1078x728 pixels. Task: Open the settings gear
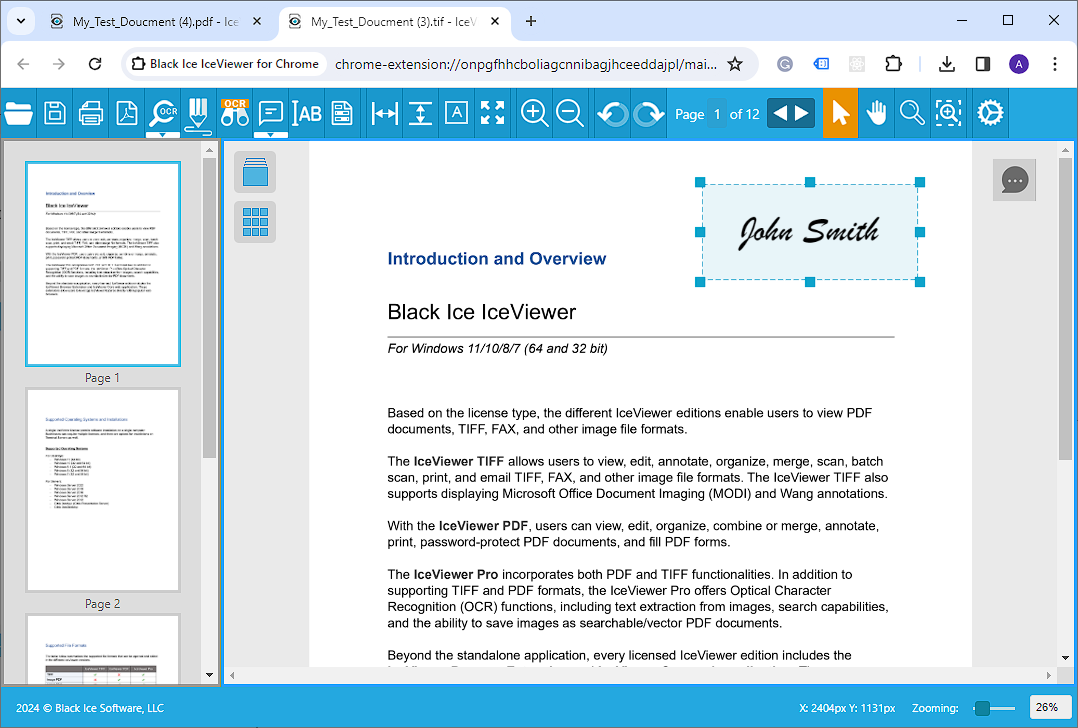990,113
